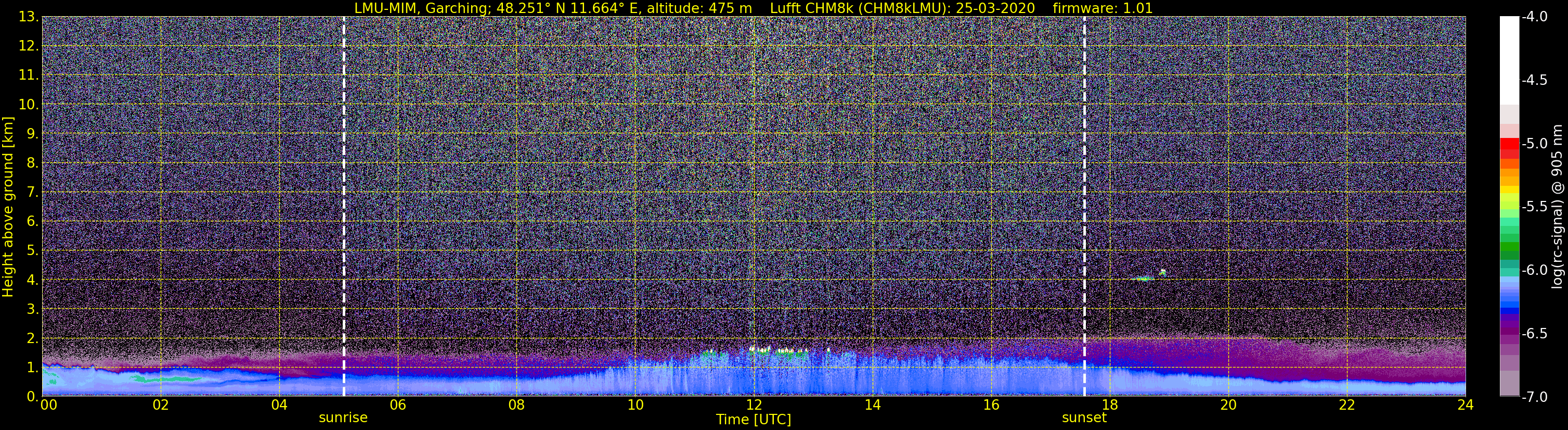Click the red section of the colorbar
1568x430 pixels.
tap(1509, 148)
